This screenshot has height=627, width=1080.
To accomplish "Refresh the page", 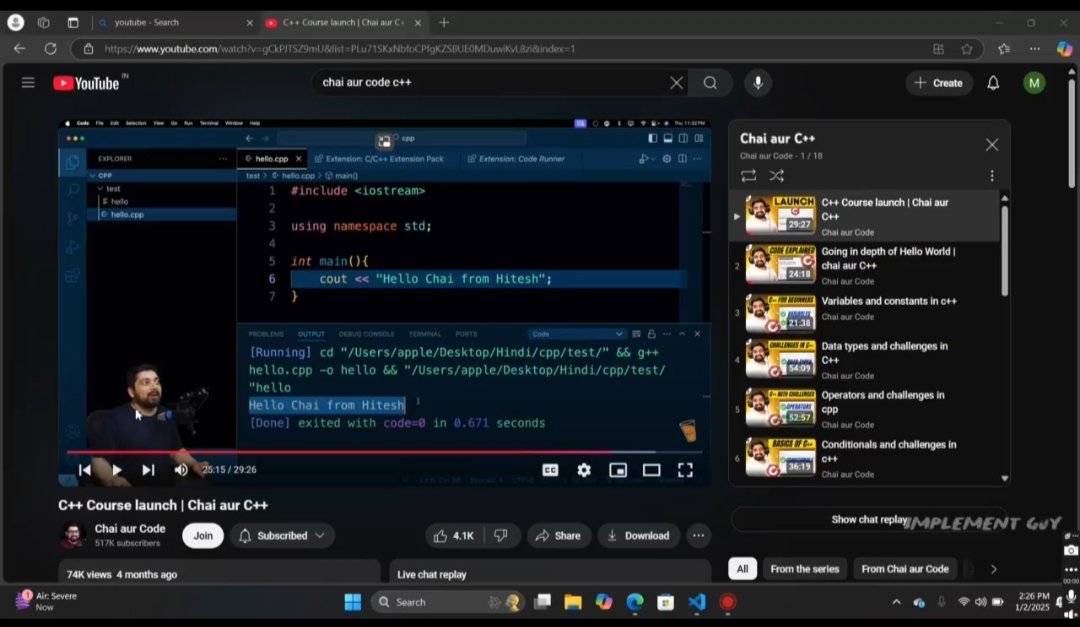I will coord(50,49).
